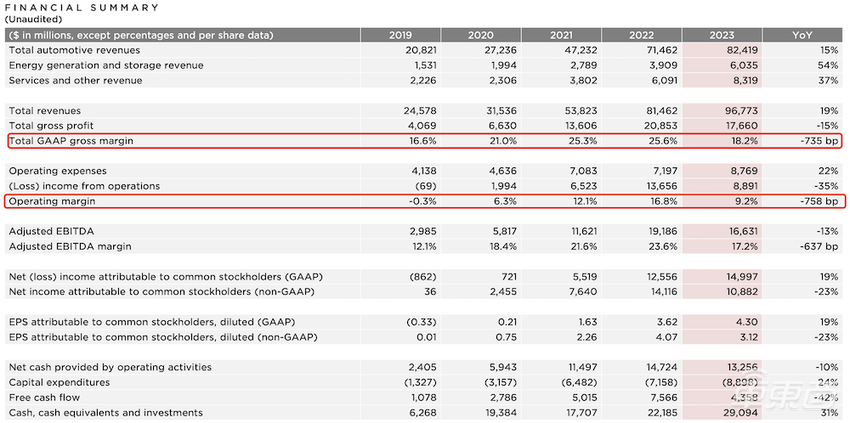Select Net income non-GAAP row label
The image size is (850, 423).
pyautogui.click(x=162, y=292)
